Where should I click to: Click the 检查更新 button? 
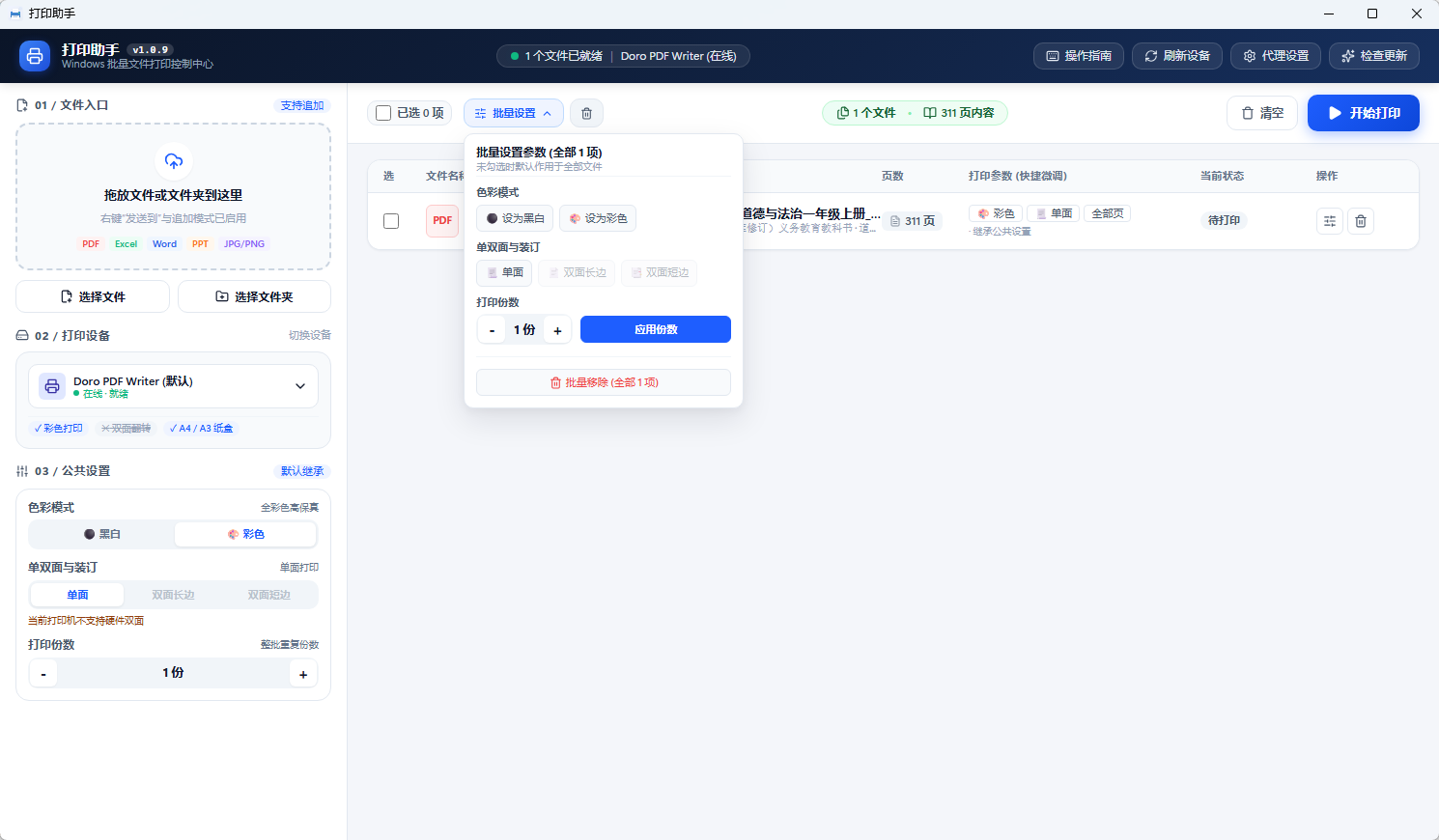tap(1374, 56)
